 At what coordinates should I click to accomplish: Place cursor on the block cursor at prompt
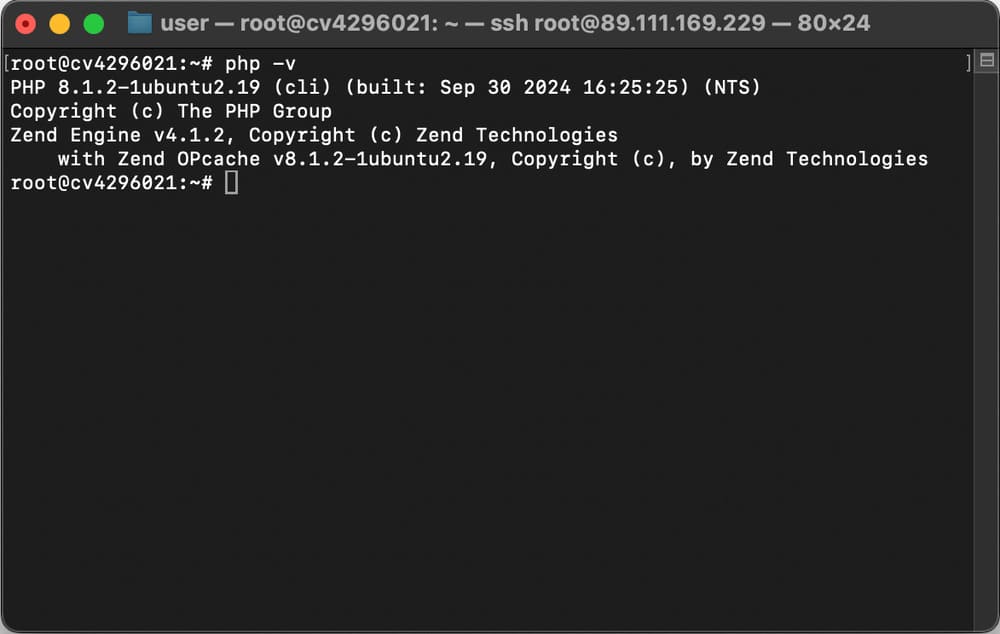(232, 182)
